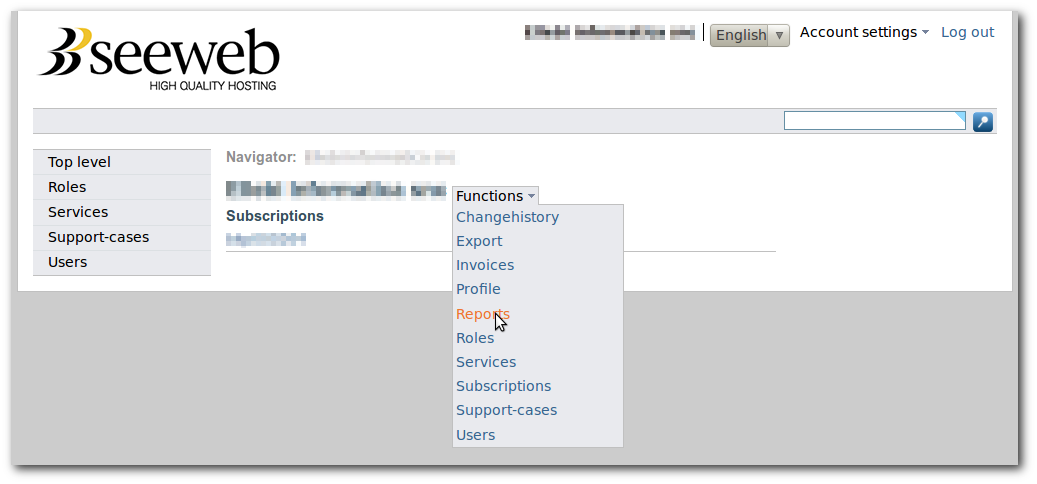Click the Seeweb logo
The height and width of the screenshot is (484, 1037).
159,59
